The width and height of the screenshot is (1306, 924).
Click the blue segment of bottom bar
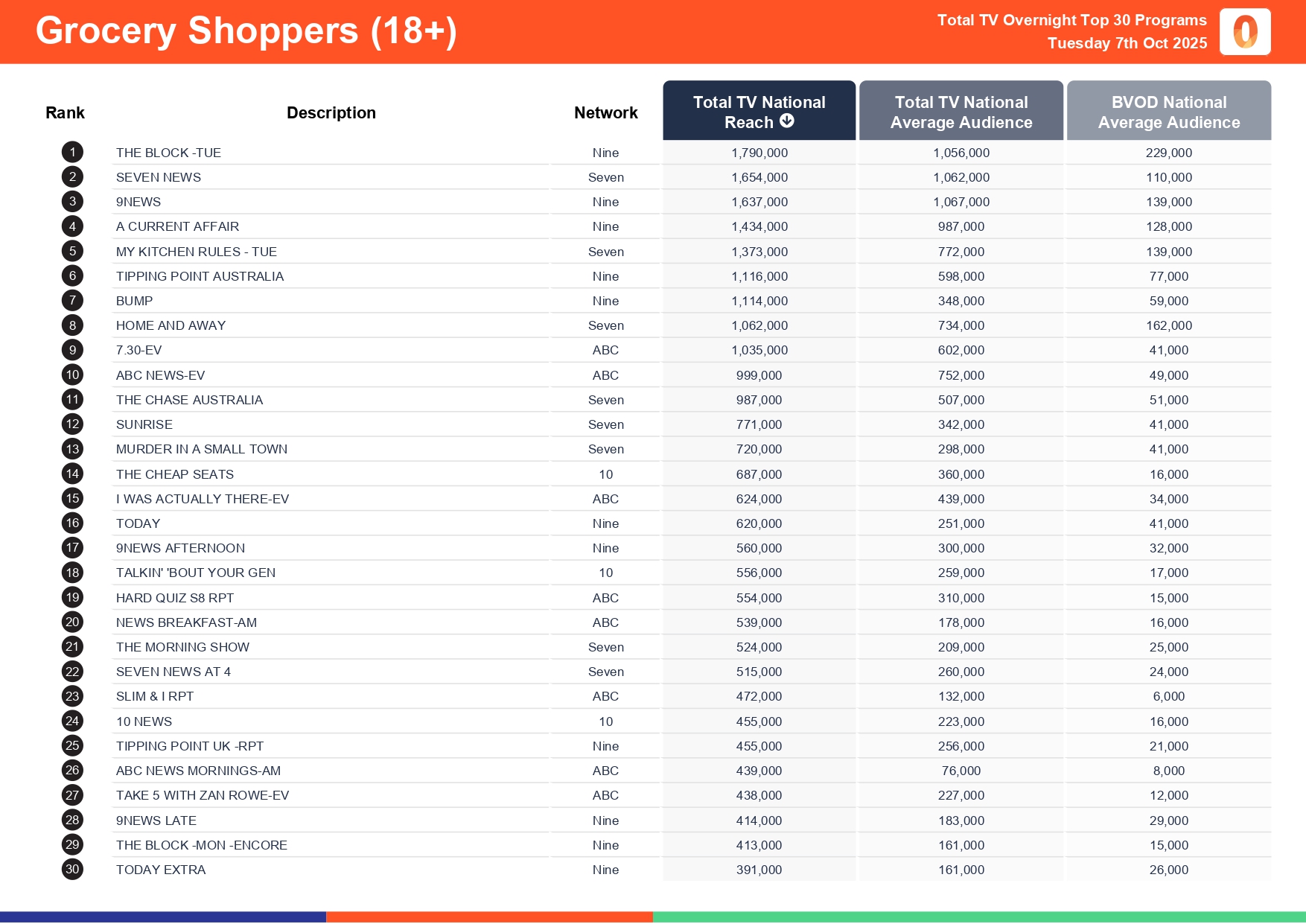[162, 917]
